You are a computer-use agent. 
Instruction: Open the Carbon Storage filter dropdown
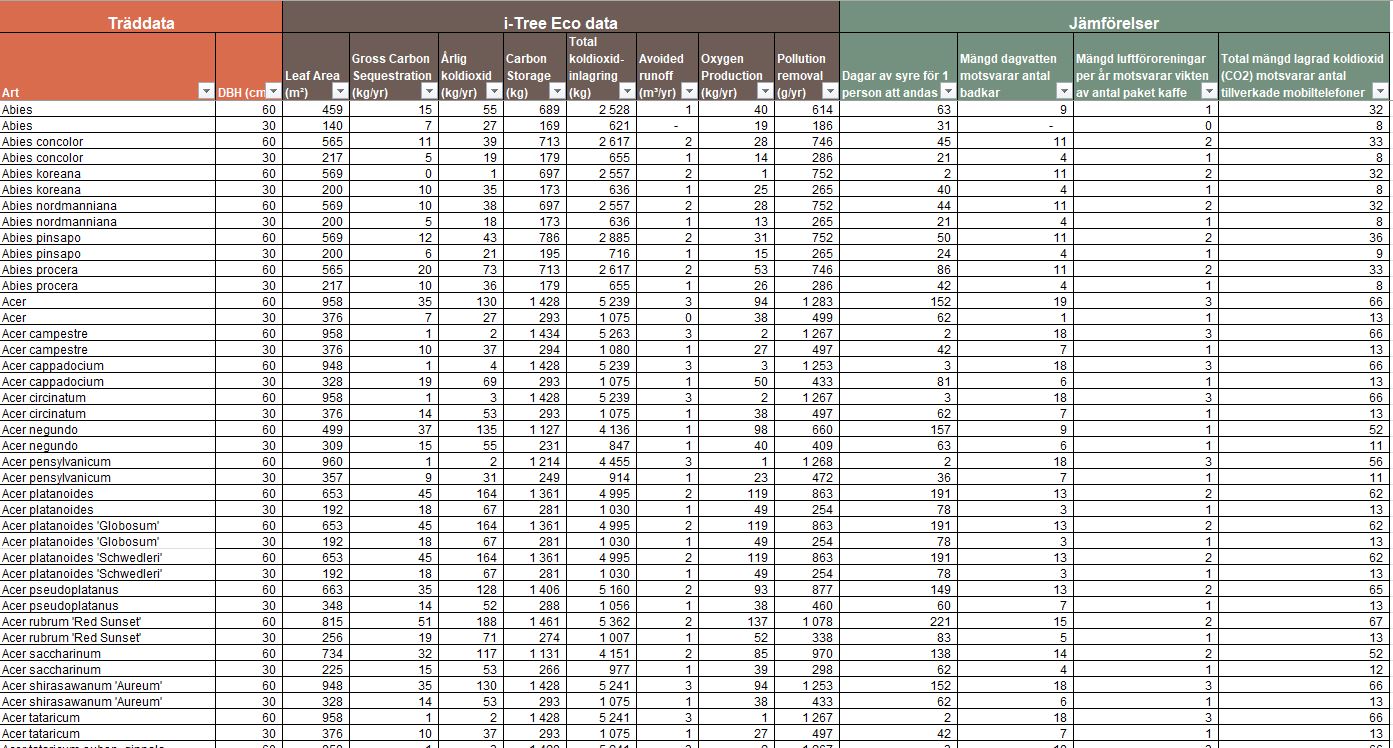558,92
